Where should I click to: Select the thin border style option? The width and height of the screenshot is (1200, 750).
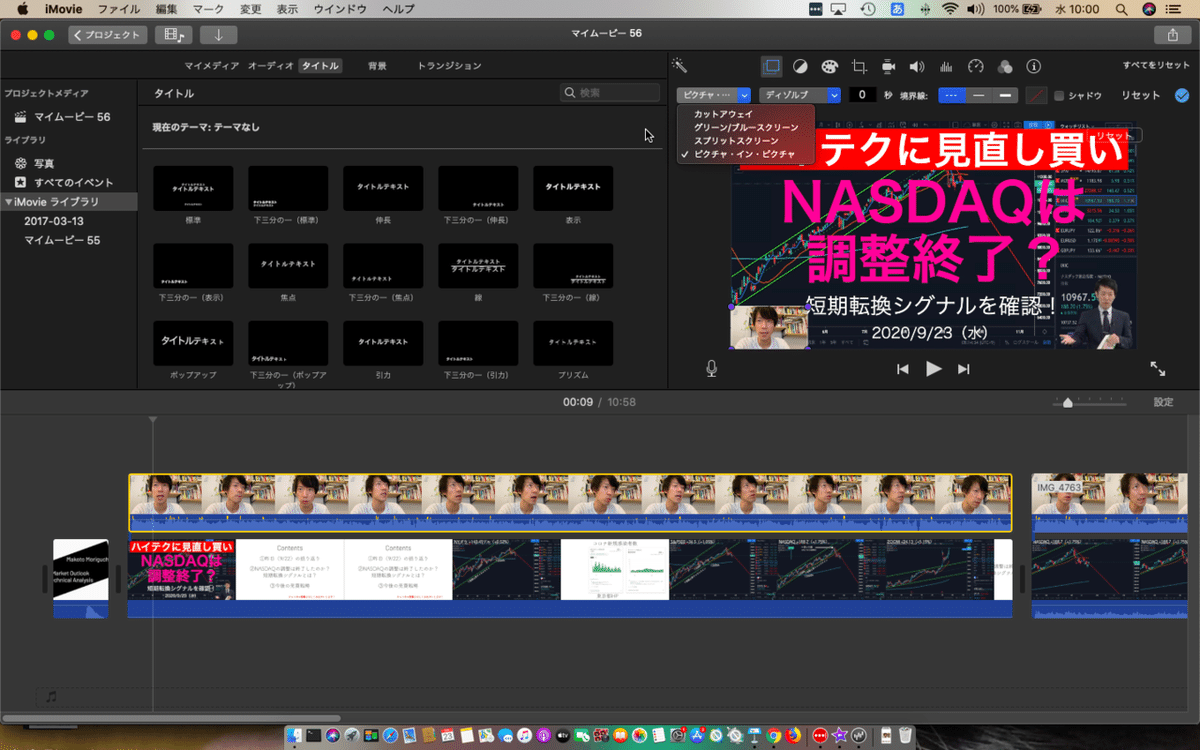(979, 95)
